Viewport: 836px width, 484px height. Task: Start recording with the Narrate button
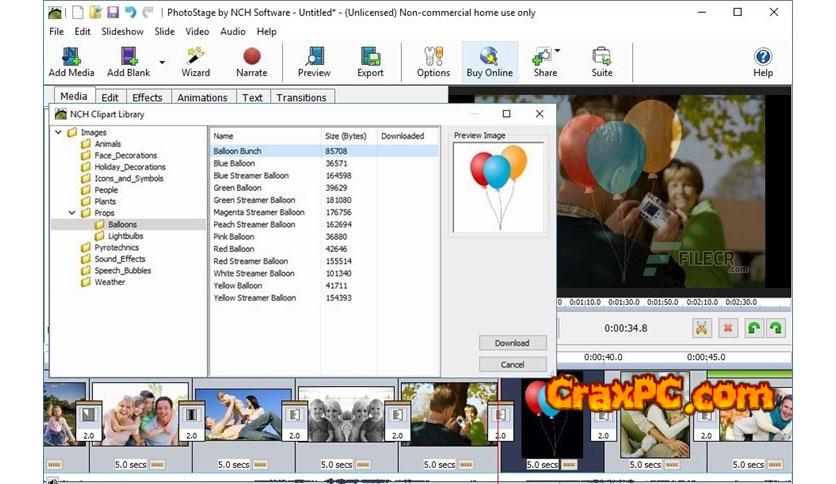coord(252,58)
